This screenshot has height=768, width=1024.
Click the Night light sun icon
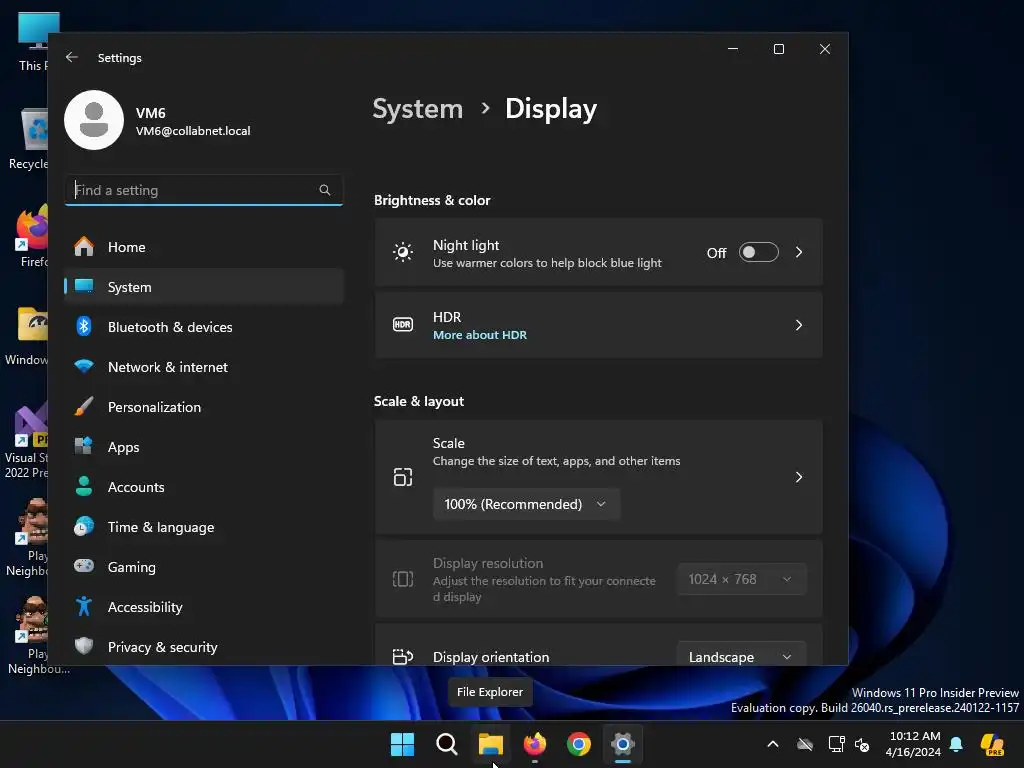(x=403, y=252)
